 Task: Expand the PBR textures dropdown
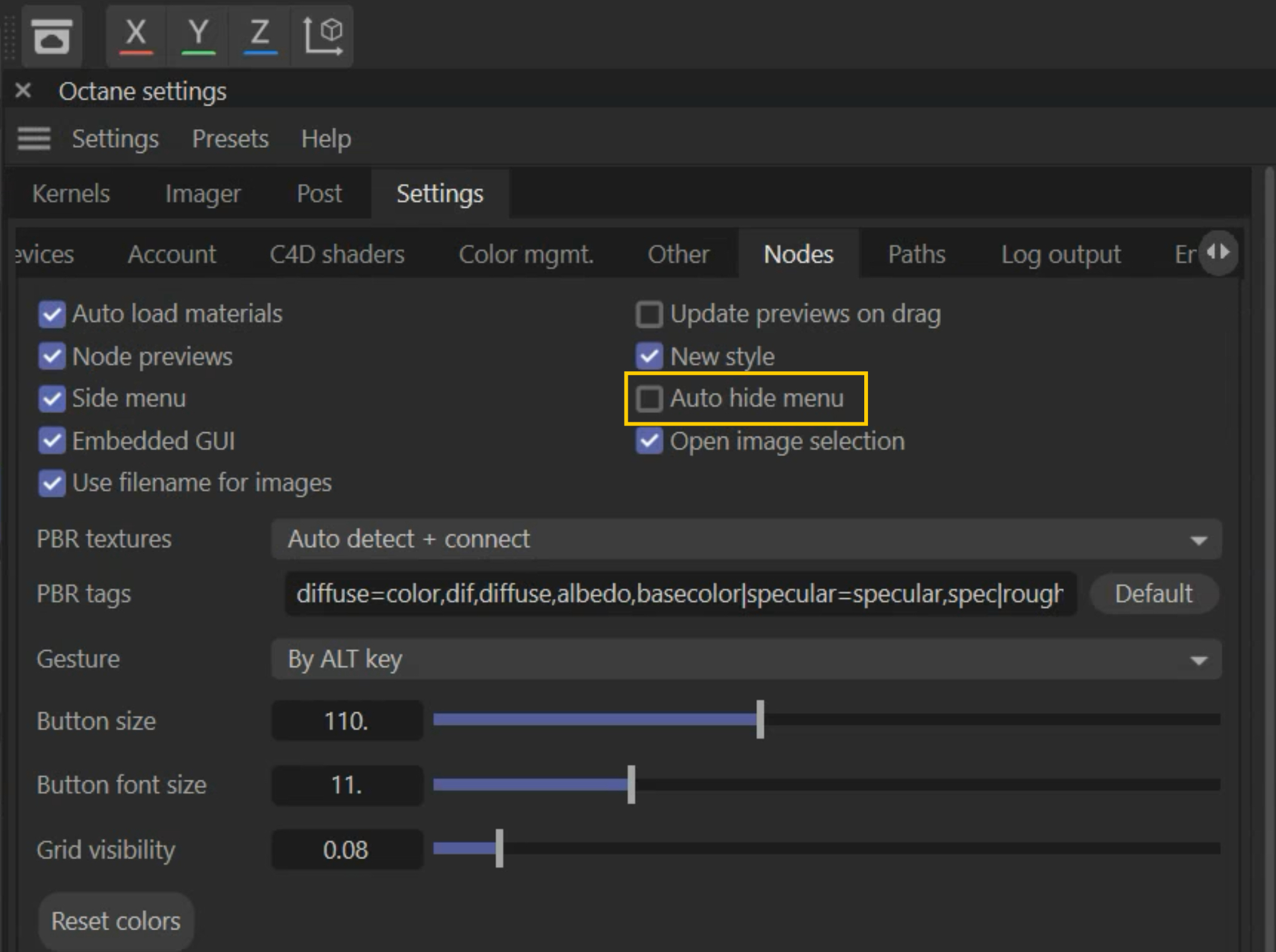[746, 539]
